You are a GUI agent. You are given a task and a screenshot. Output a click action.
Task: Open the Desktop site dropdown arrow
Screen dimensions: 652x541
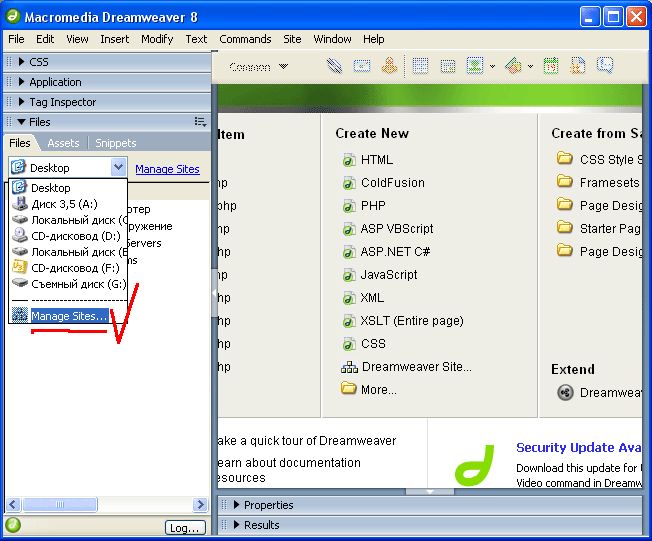coord(119,168)
